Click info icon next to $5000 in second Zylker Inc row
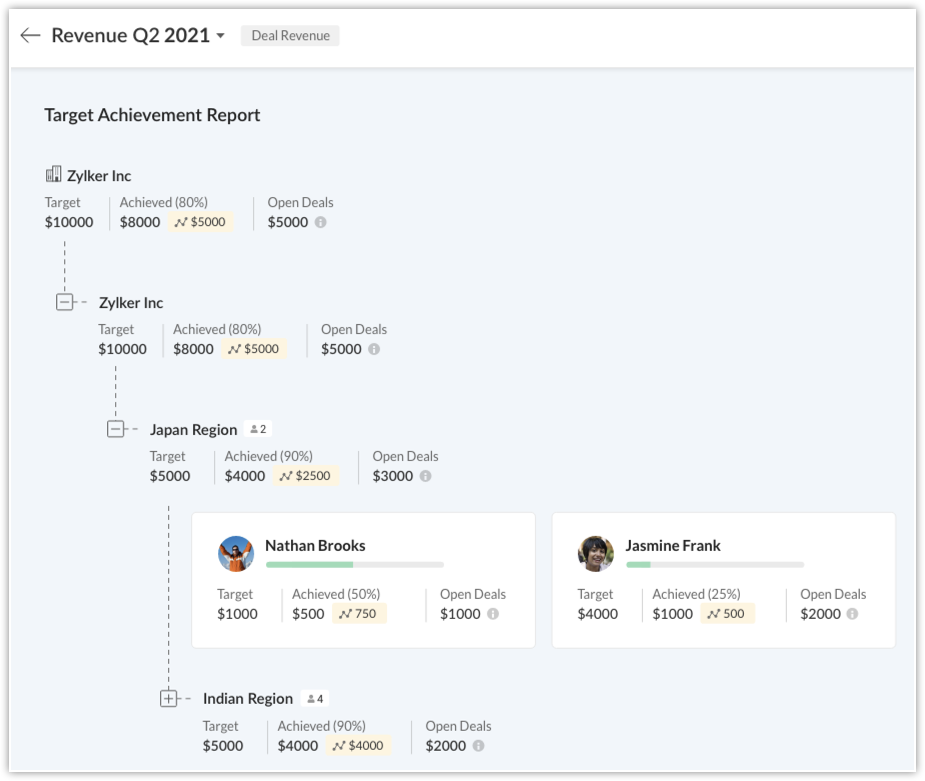925x781 pixels. coord(374,349)
